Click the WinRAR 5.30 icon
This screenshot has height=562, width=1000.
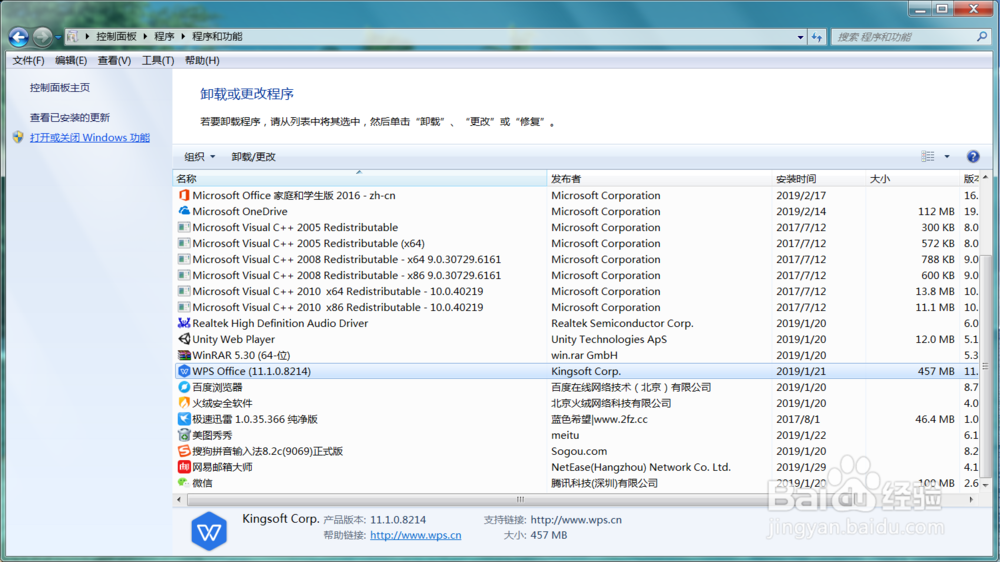pyautogui.click(x=184, y=355)
